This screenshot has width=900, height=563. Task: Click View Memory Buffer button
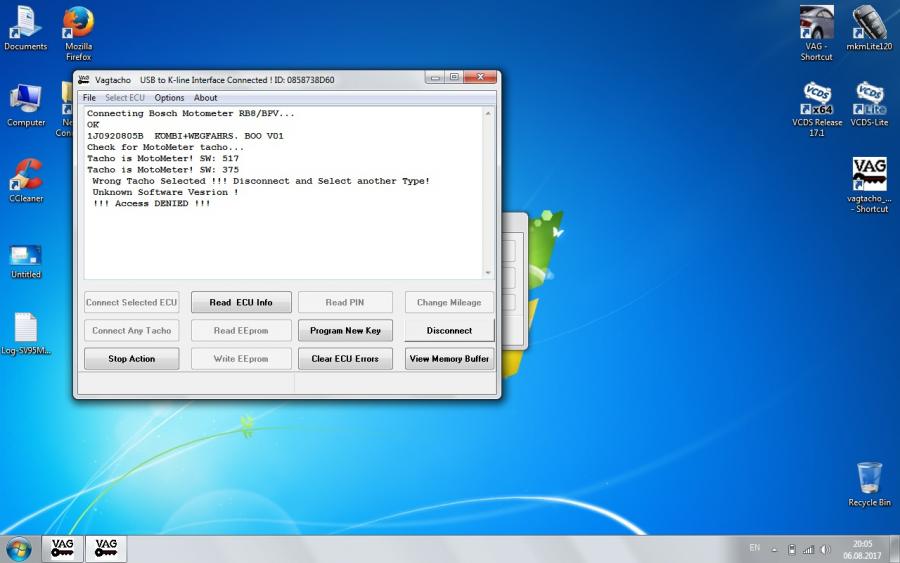pos(449,359)
